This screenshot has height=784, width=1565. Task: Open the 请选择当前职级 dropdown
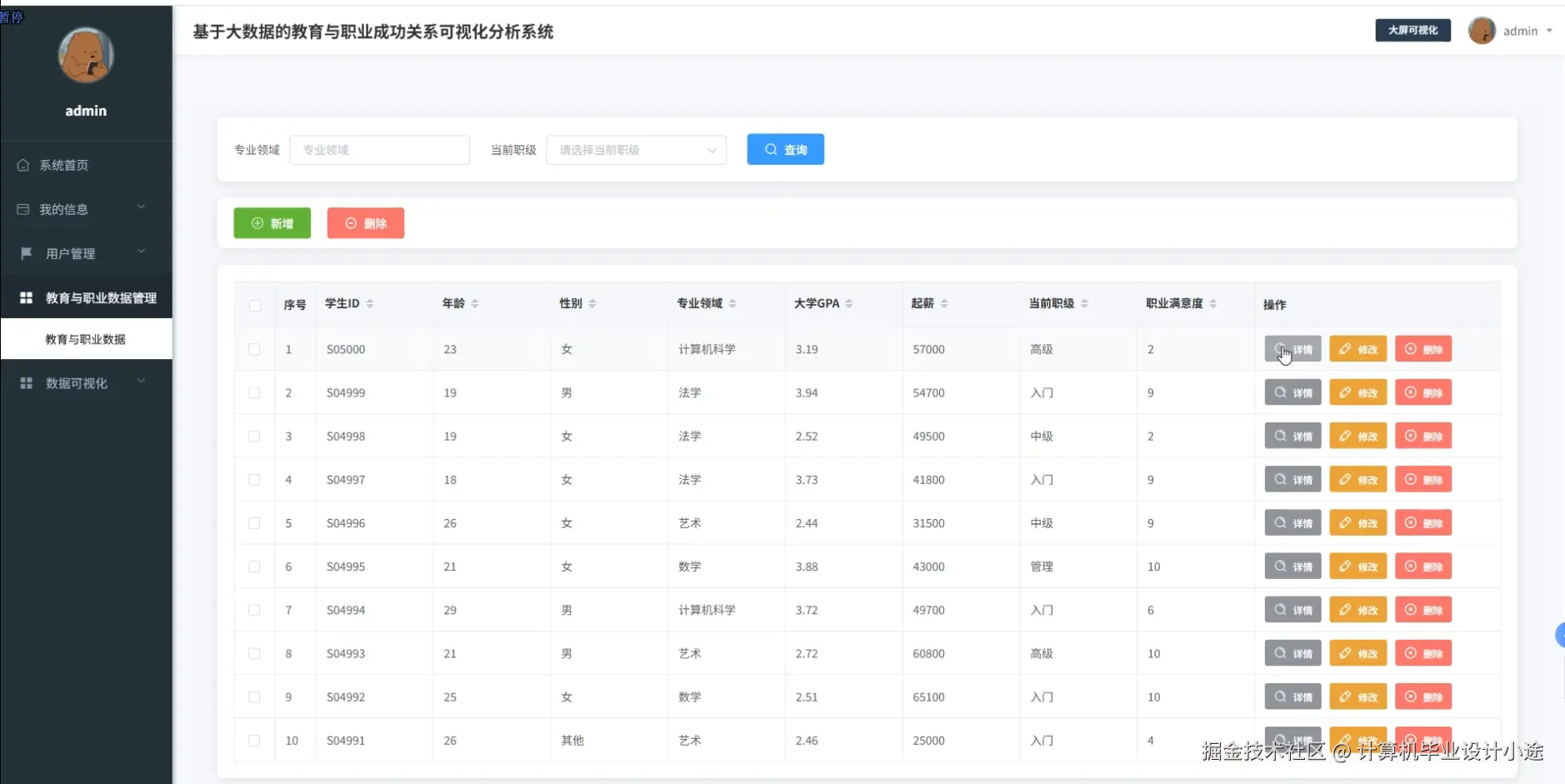635,150
